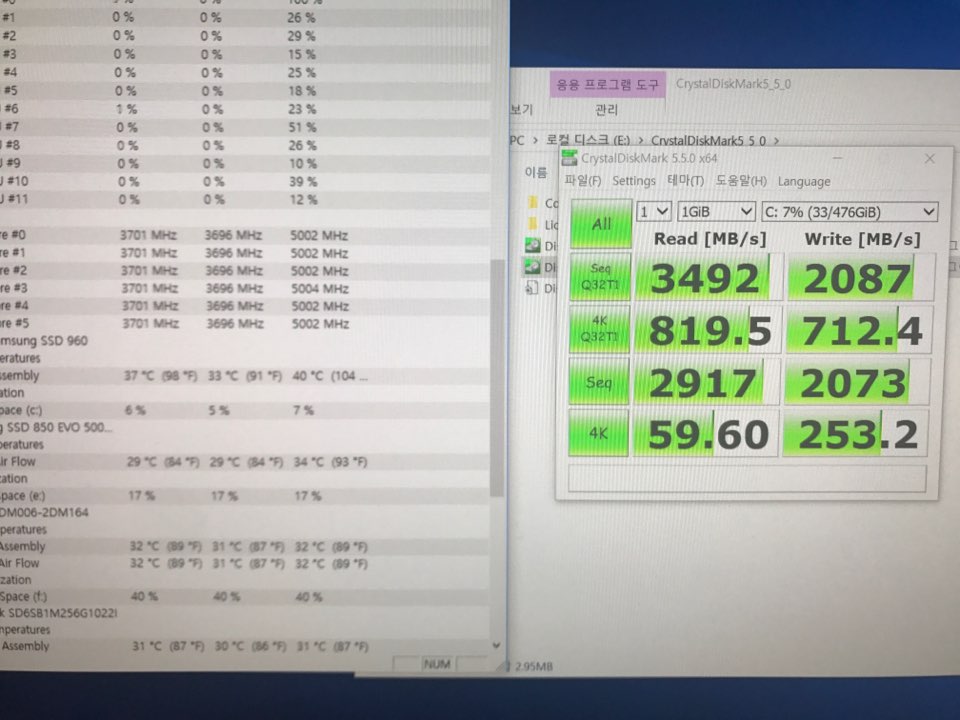
Task: Click the monitor window's vertical scrollbar
Action: (x=497, y=377)
